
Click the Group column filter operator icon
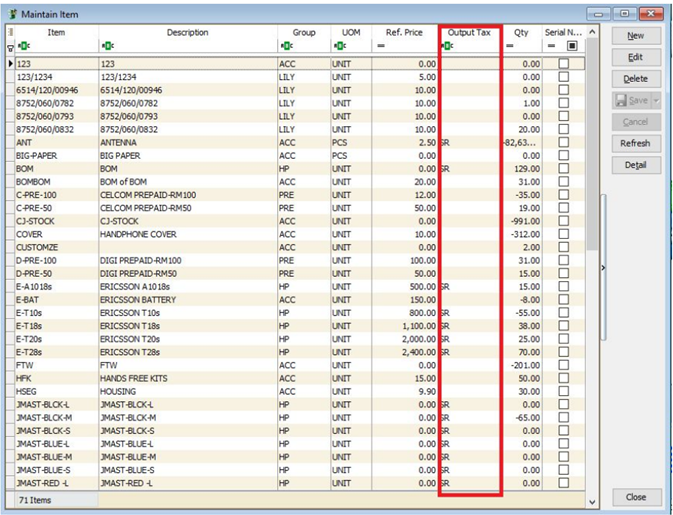coord(287,46)
